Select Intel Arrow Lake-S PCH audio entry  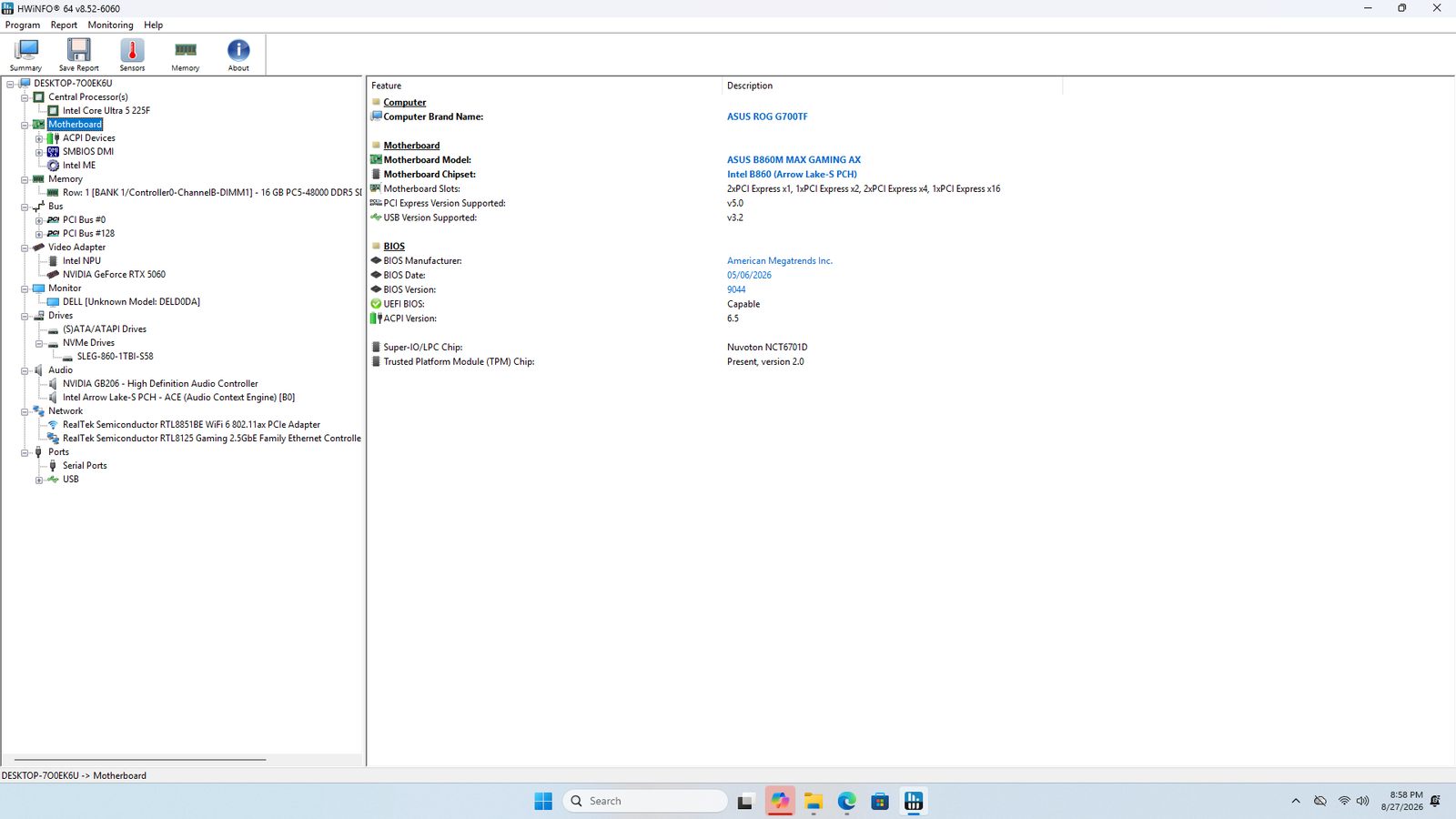178,398
